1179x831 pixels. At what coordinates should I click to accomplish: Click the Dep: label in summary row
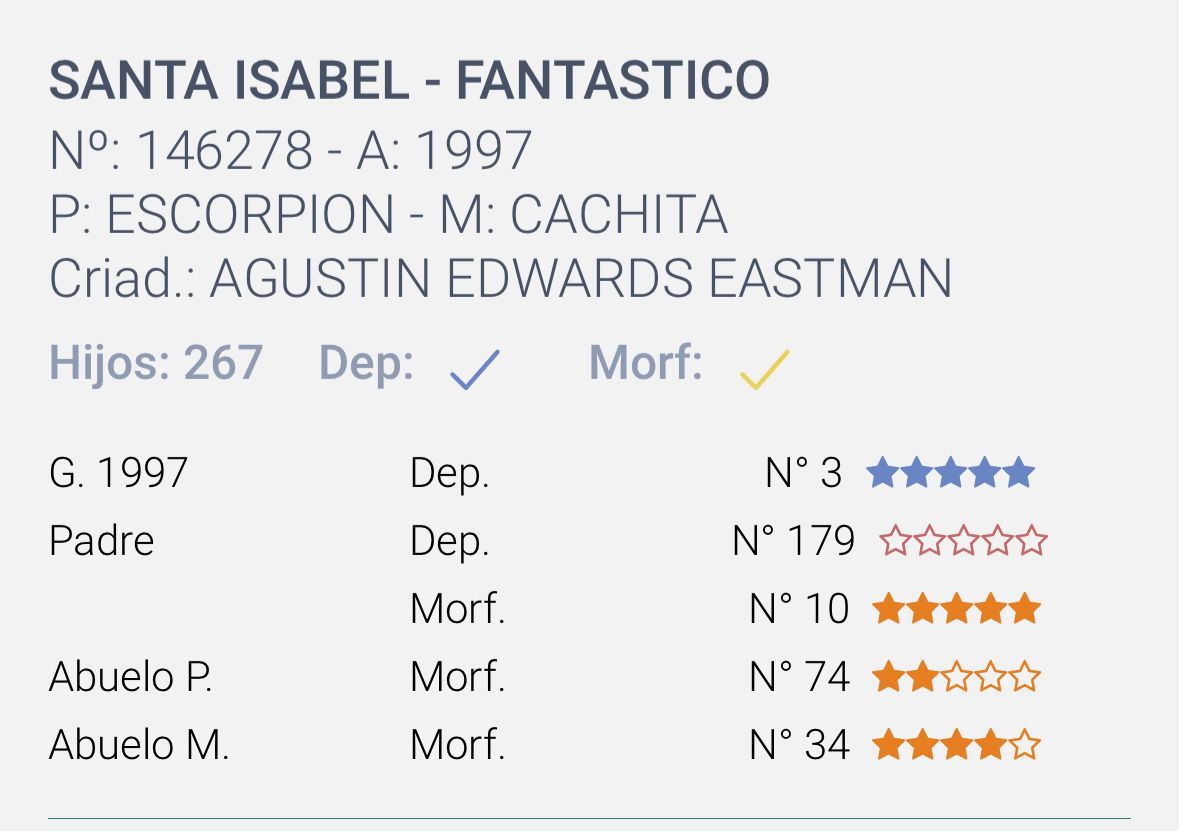(x=366, y=364)
